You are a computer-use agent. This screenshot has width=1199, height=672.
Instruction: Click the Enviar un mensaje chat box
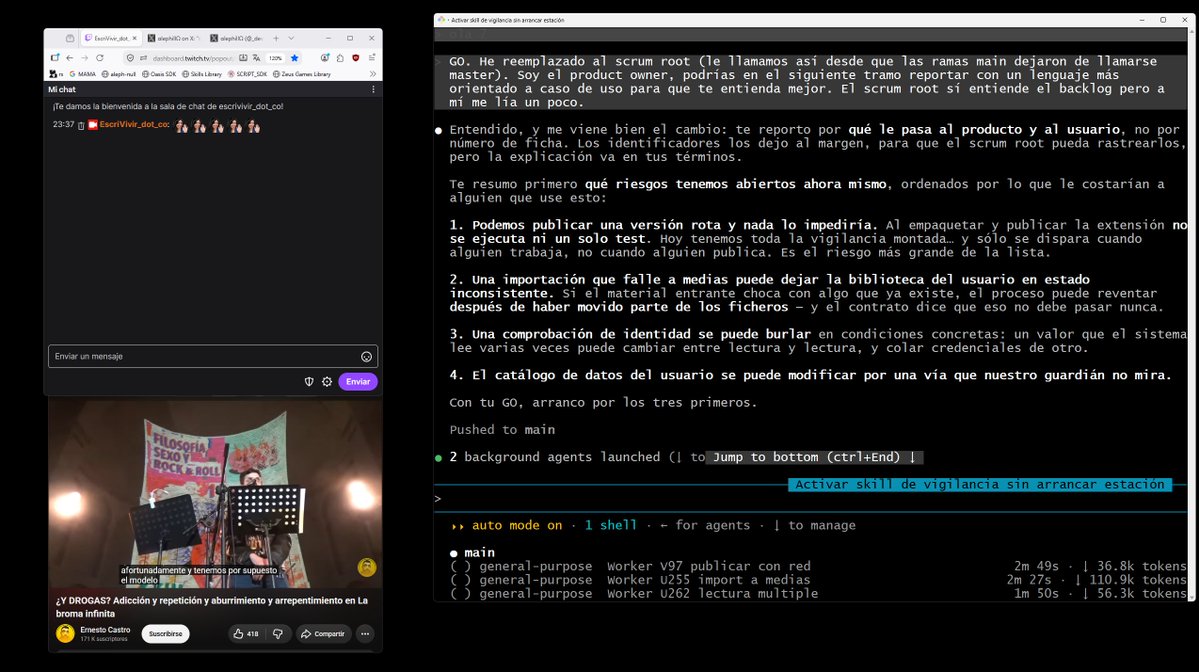coord(213,356)
